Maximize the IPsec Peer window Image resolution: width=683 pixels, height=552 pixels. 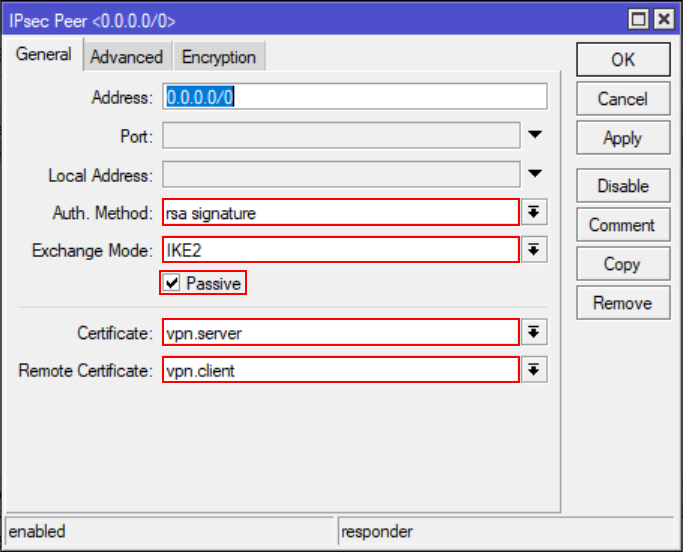point(637,18)
